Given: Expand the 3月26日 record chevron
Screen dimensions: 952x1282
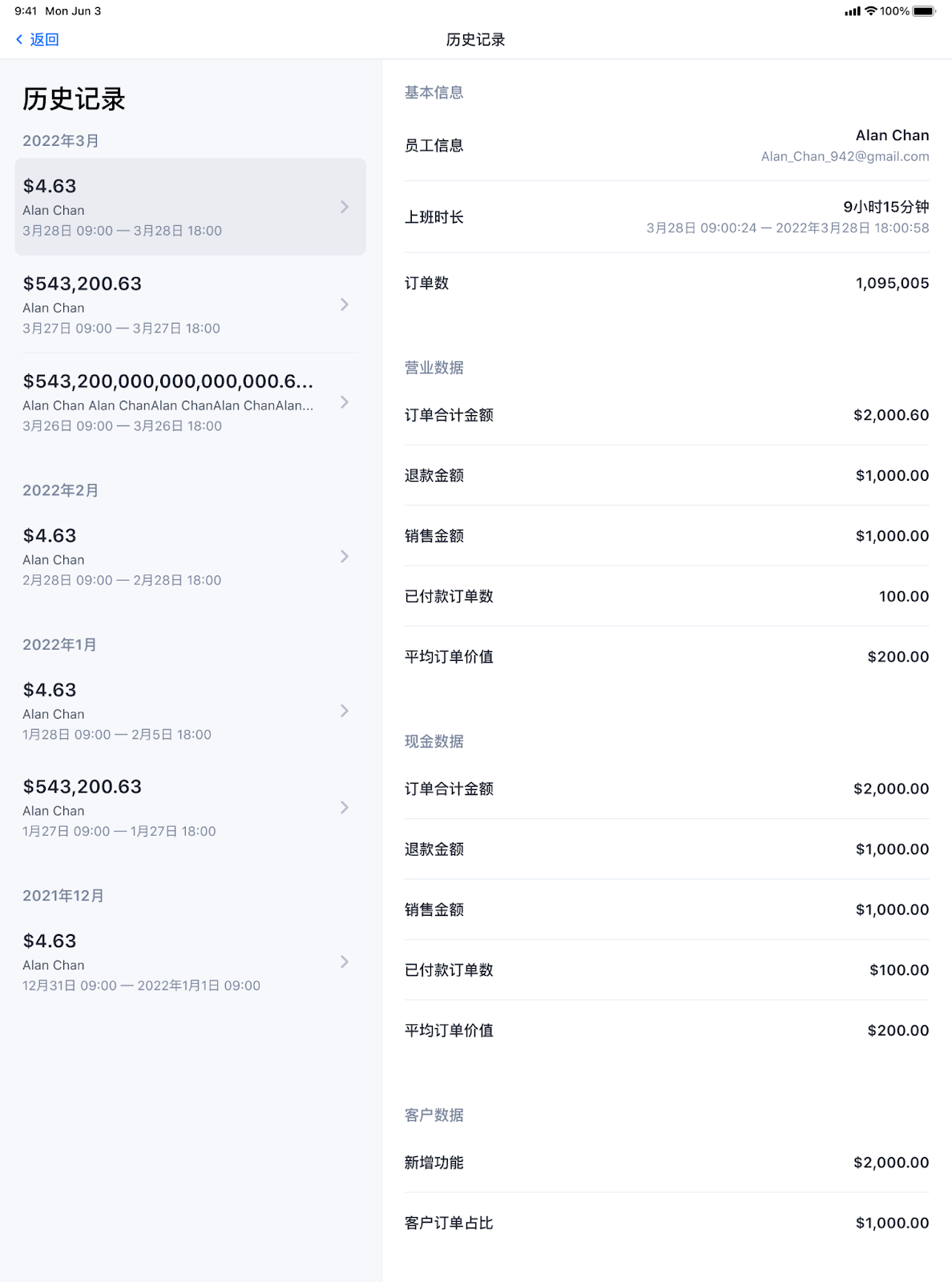Looking at the screenshot, I should [345, 402].
